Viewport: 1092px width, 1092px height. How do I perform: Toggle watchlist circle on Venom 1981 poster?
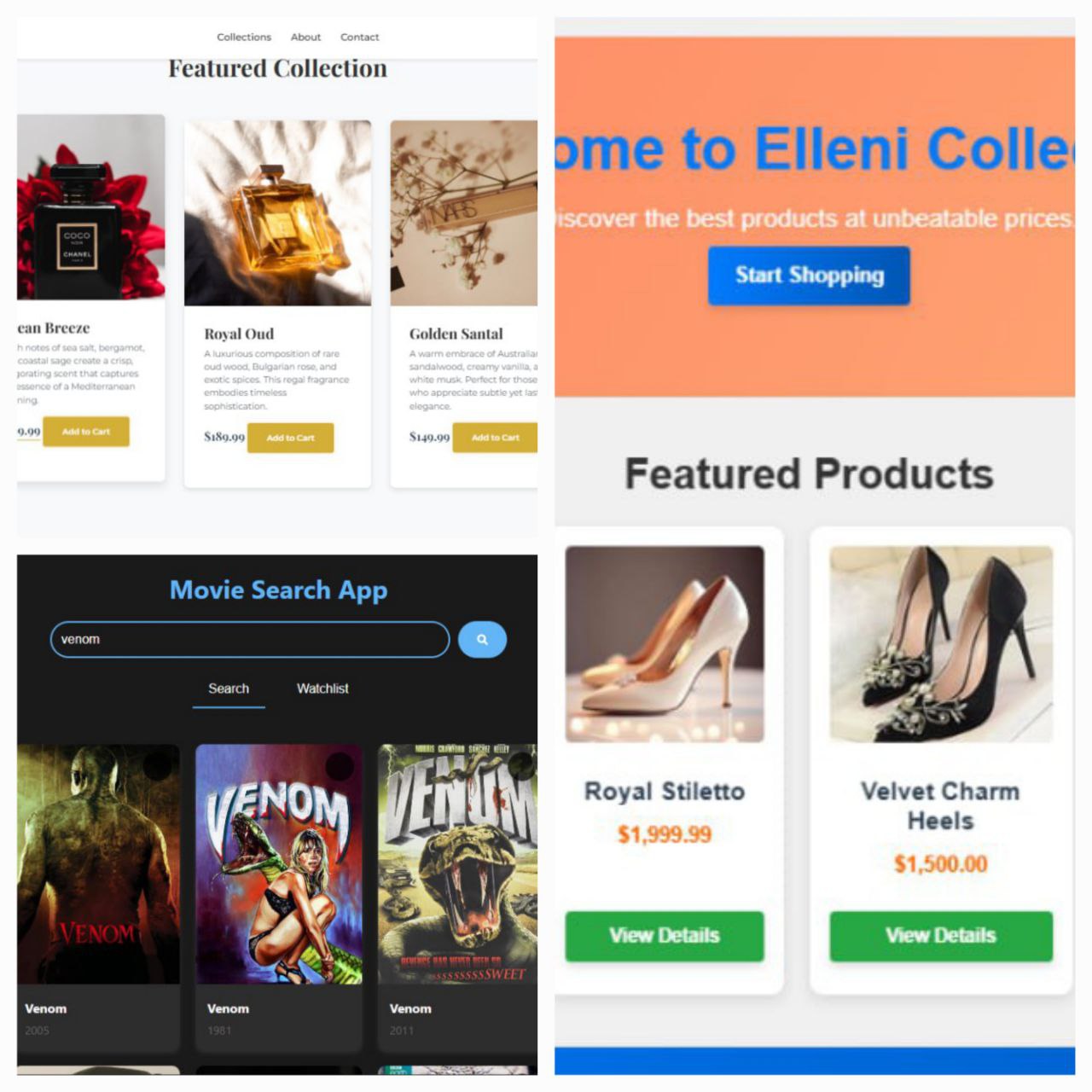click(x=340, y=765)
